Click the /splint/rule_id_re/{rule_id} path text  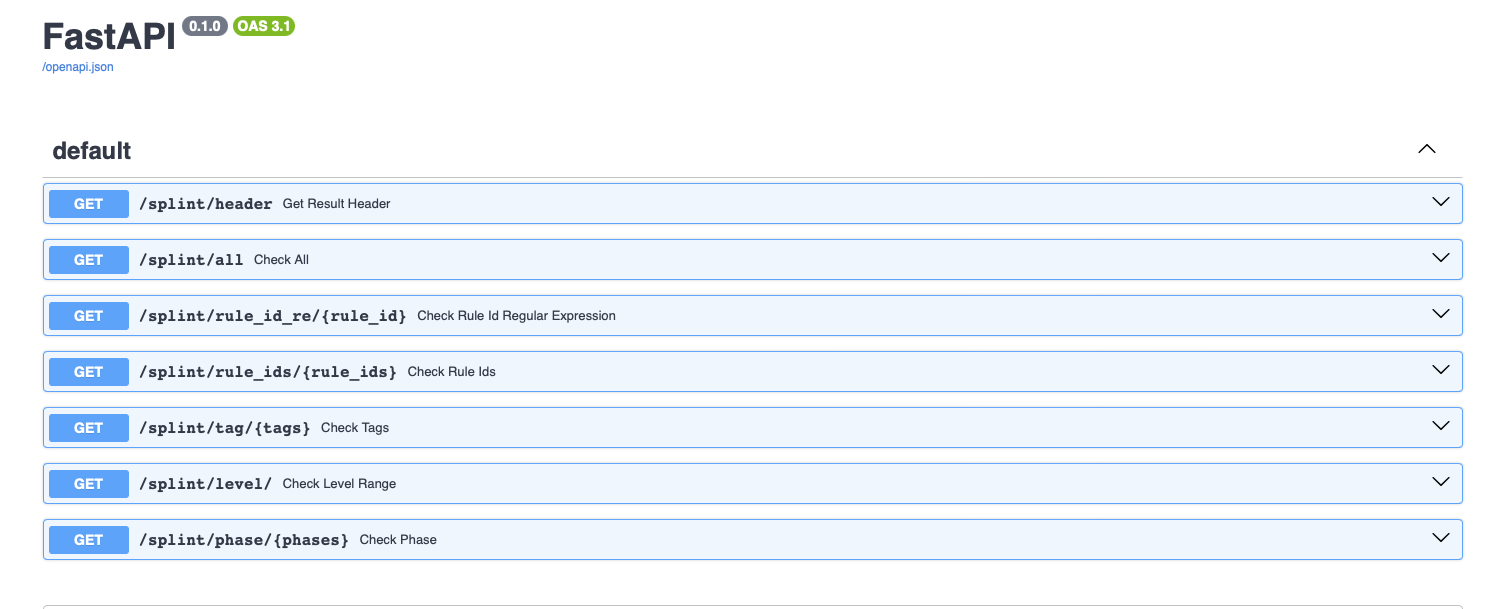coord(273,316)
